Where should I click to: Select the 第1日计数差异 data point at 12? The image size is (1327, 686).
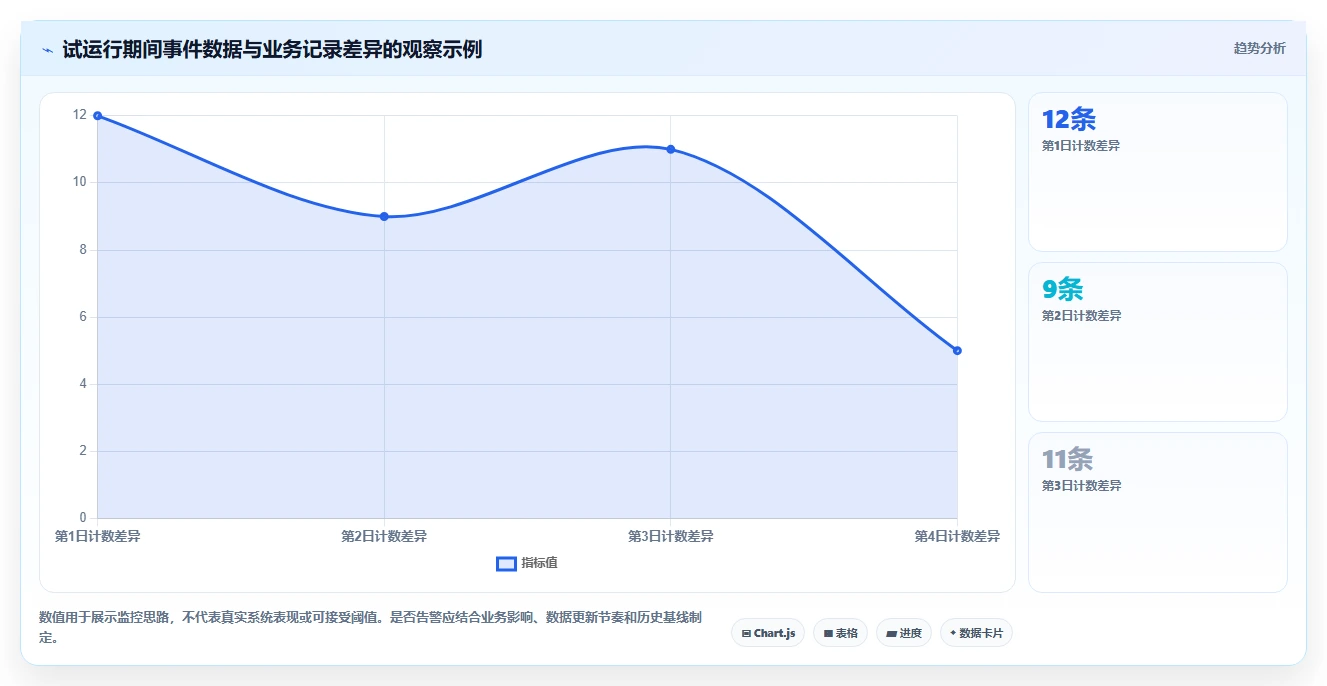click(97, 116)
